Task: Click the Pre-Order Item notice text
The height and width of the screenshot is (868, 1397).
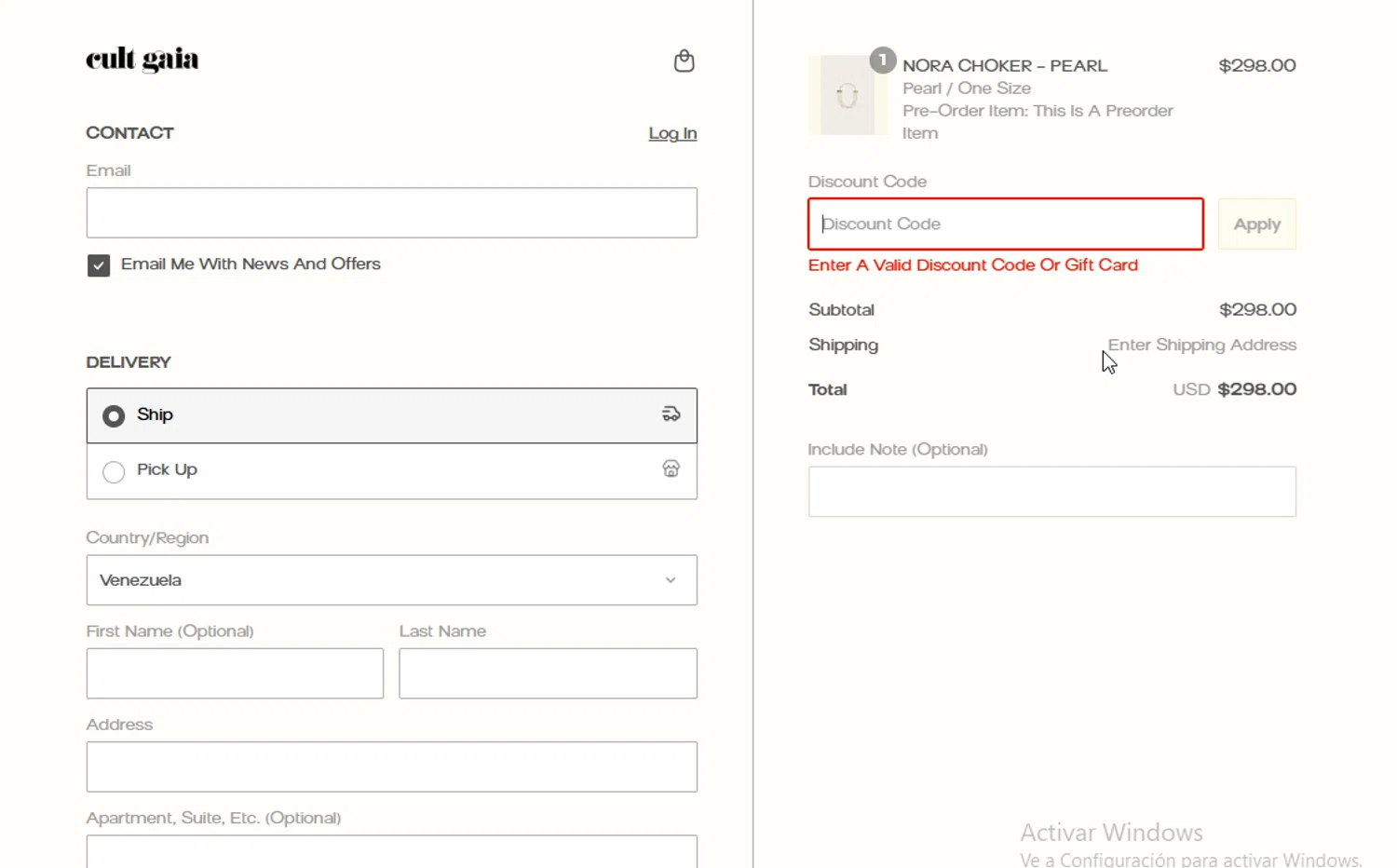Action: click(x=1038, y=122)
